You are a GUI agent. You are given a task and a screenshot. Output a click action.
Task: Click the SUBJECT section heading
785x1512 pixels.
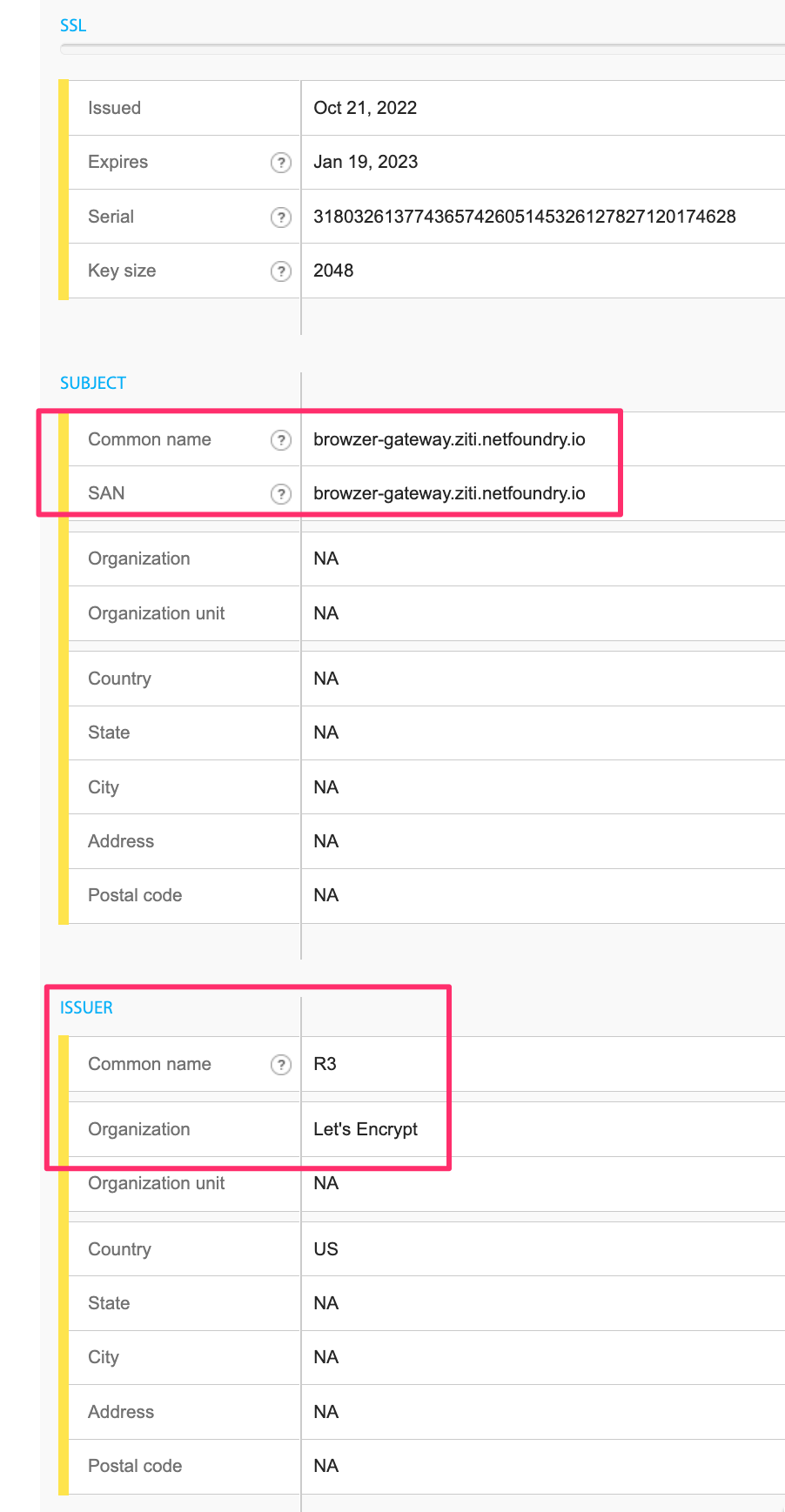pos(93,384)
